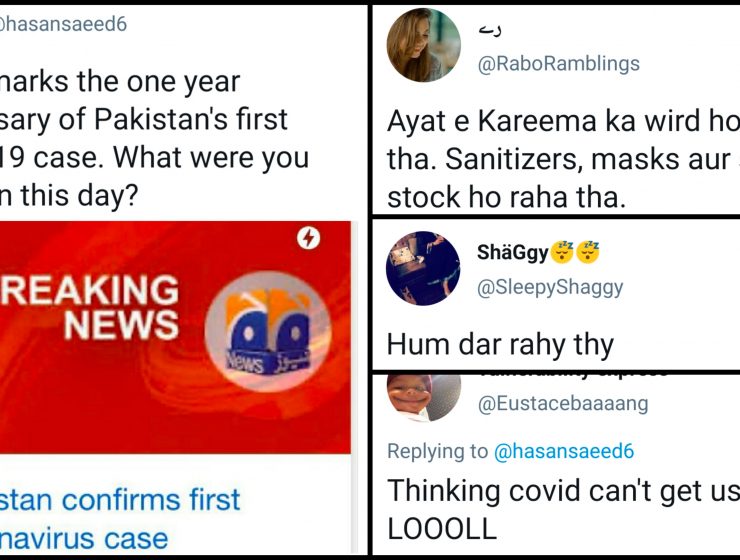This screenshot has height=560, width=740.
Task: Click the Breaking News image thumbnail
Action: click(175, 337)
